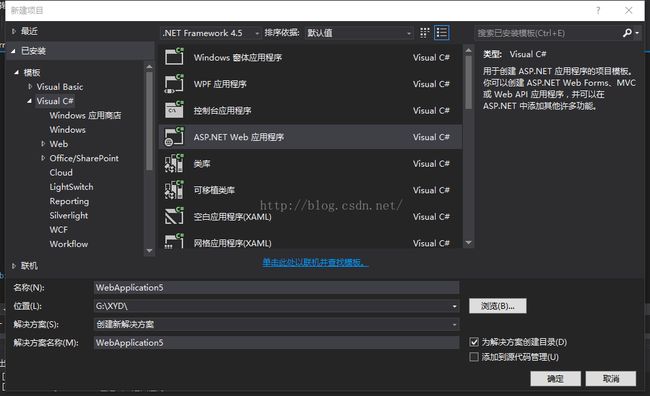Image resolution: width=650 pixels, height=396 pixels.
Task: Close the 新建项目 dialog
Action: 628,10
